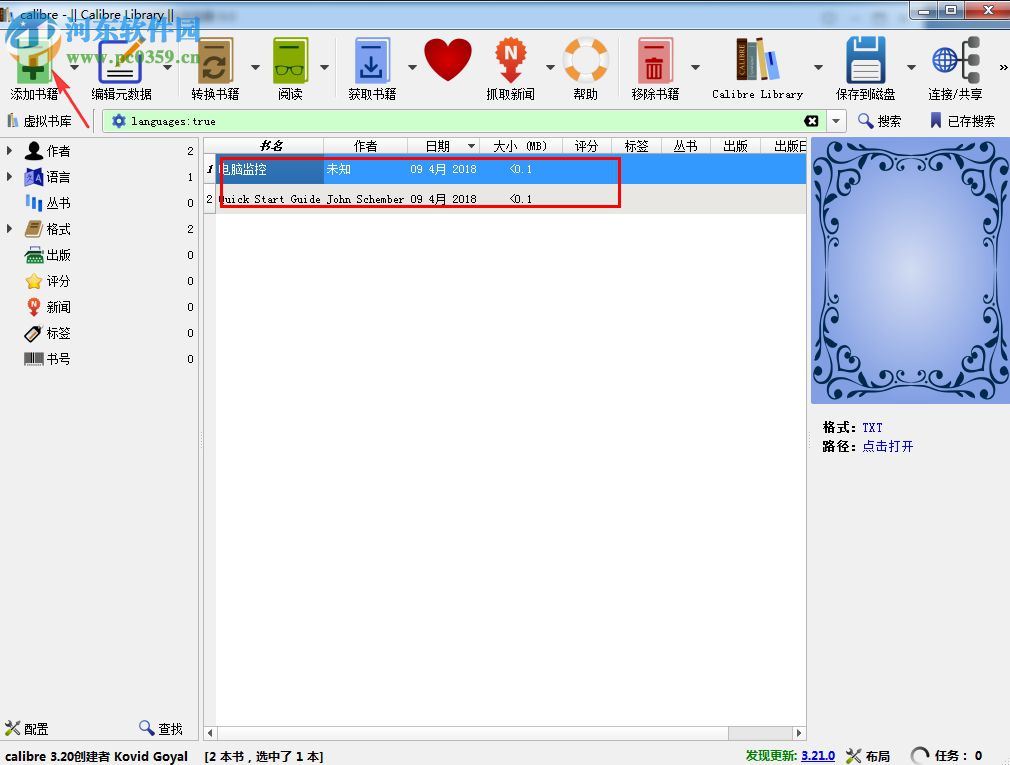Open 编辑元数据 (Edit metadata) tool
1010x765 pixels.
coord(120,60)
